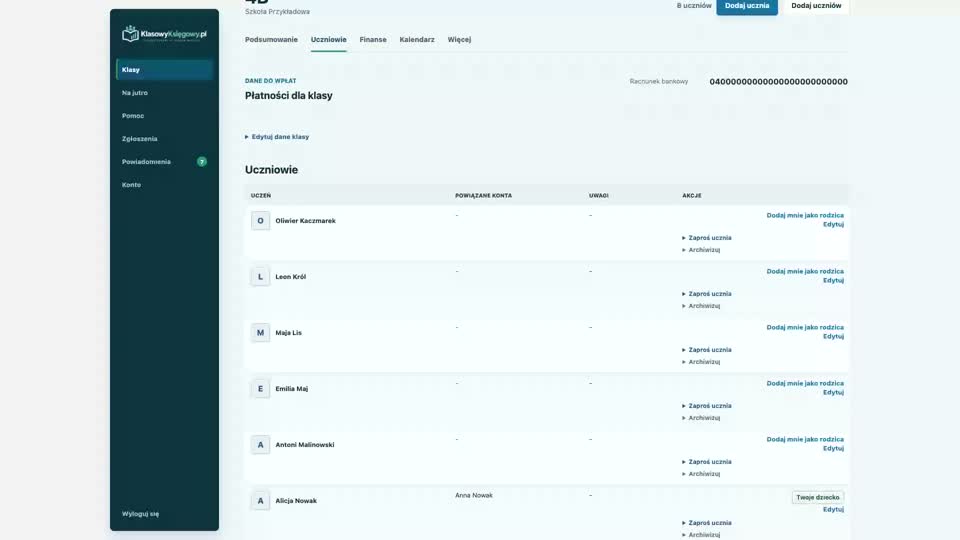Viewport: 960px width, 540px height.
Task: Expand Zaproś ucznia for Maja Lis
Action: click(707, 350)
